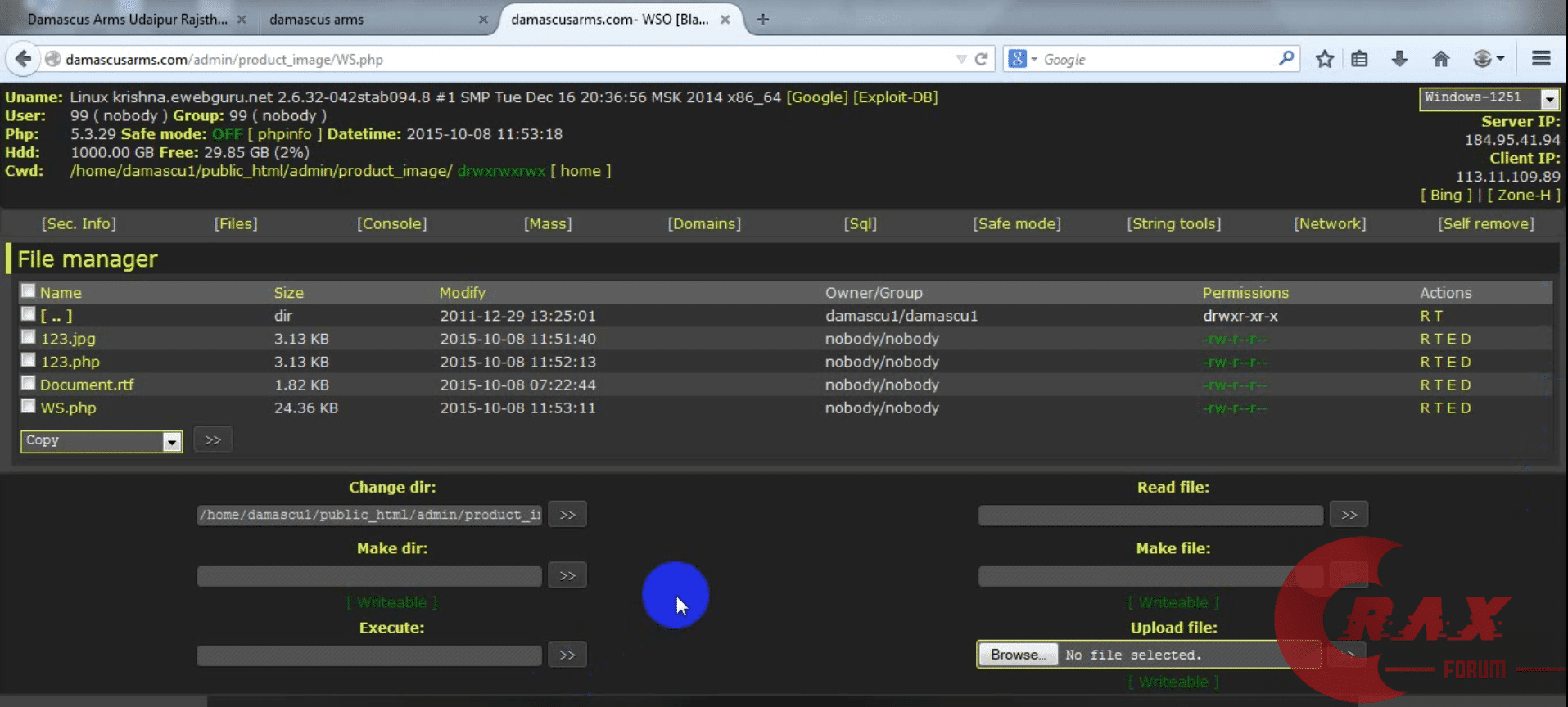Viewport: 1568px width, 707px height.
Task: Click the [Exploit-DB] link
Action: [x=896, y=97]
